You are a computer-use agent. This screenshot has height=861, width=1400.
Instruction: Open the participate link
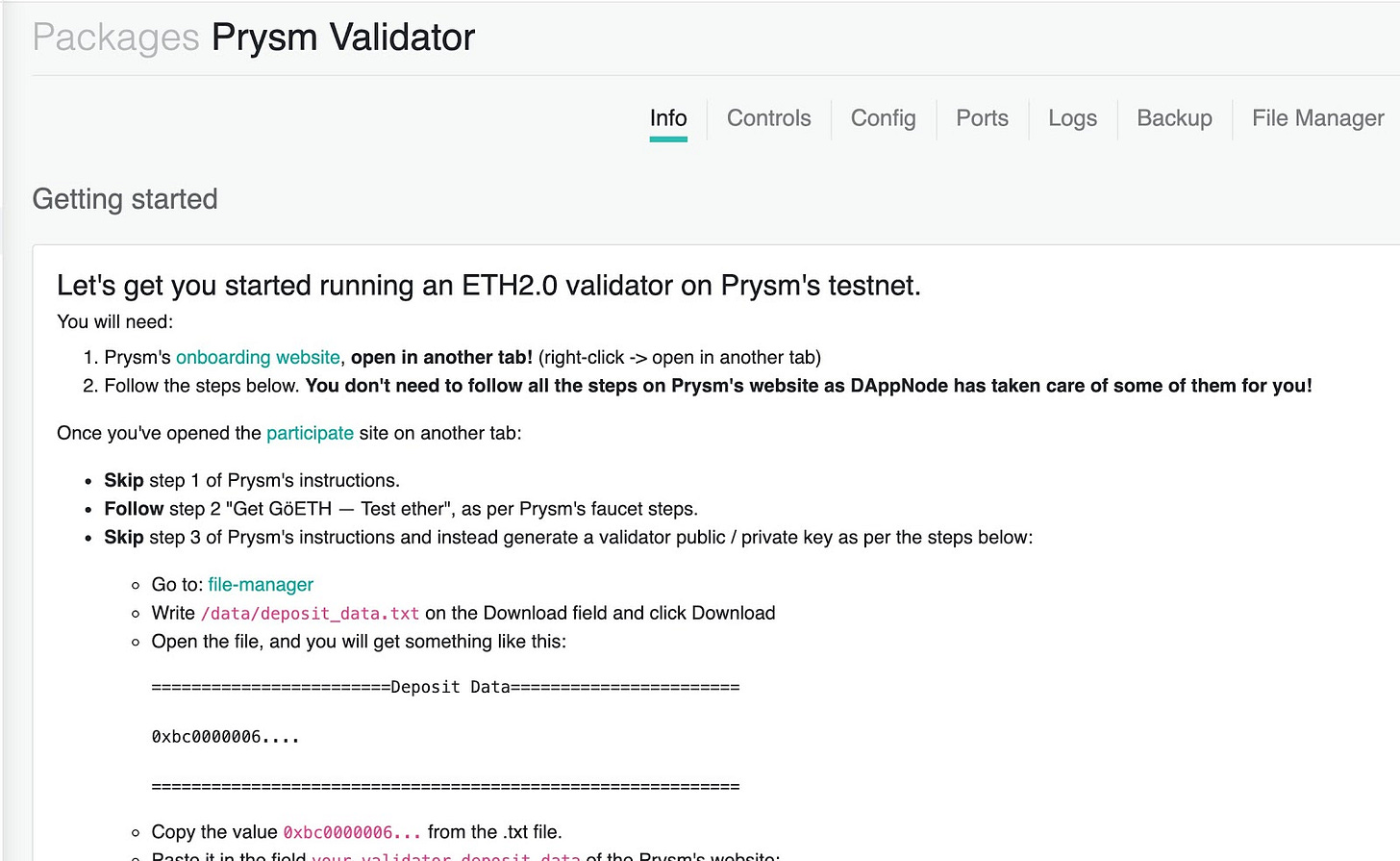click(x=310, y=433)
